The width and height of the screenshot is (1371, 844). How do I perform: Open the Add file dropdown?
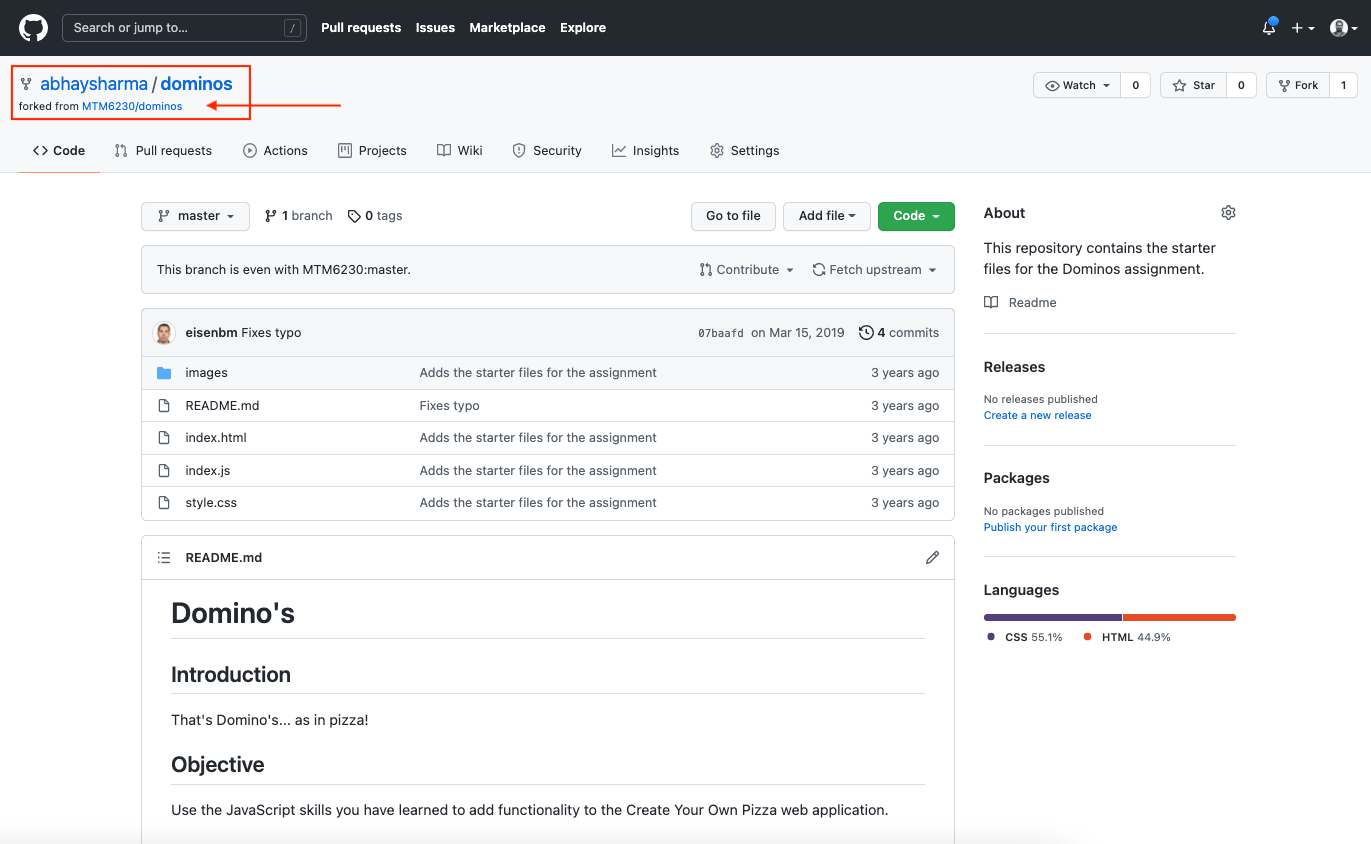[827, 216]
